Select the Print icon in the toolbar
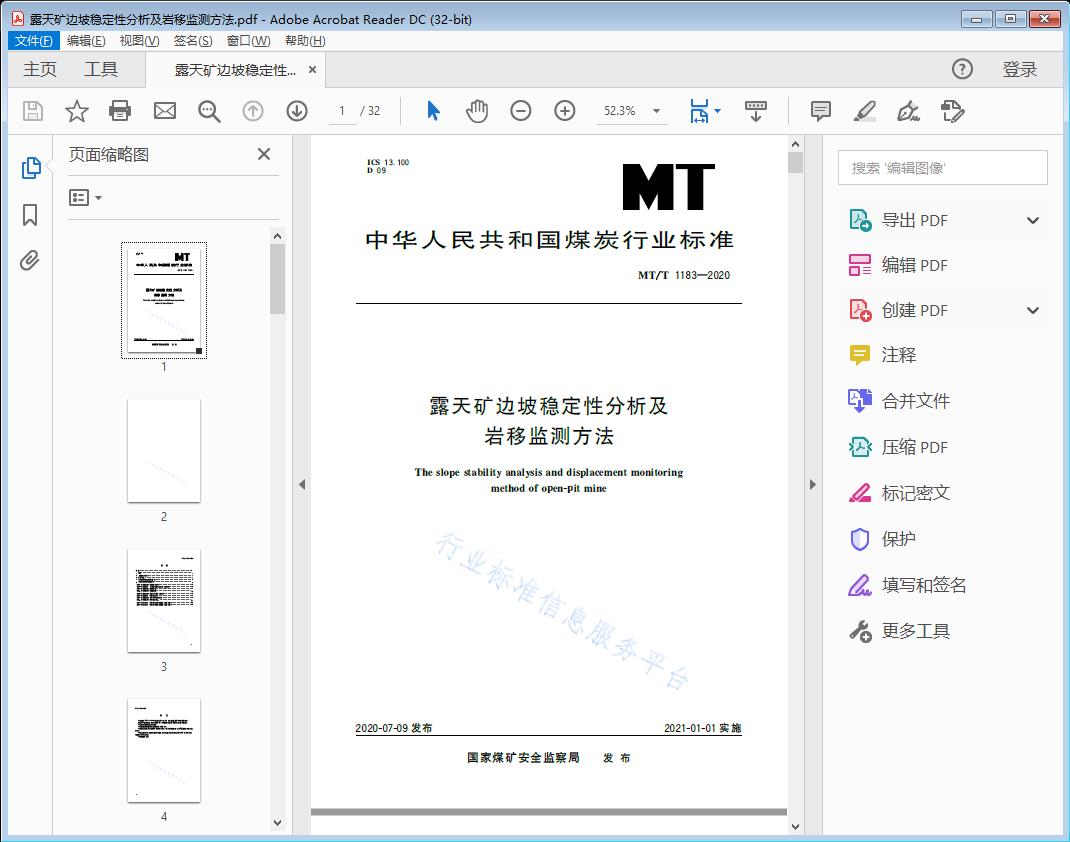Screen dimensions: 1070x842 120,111
